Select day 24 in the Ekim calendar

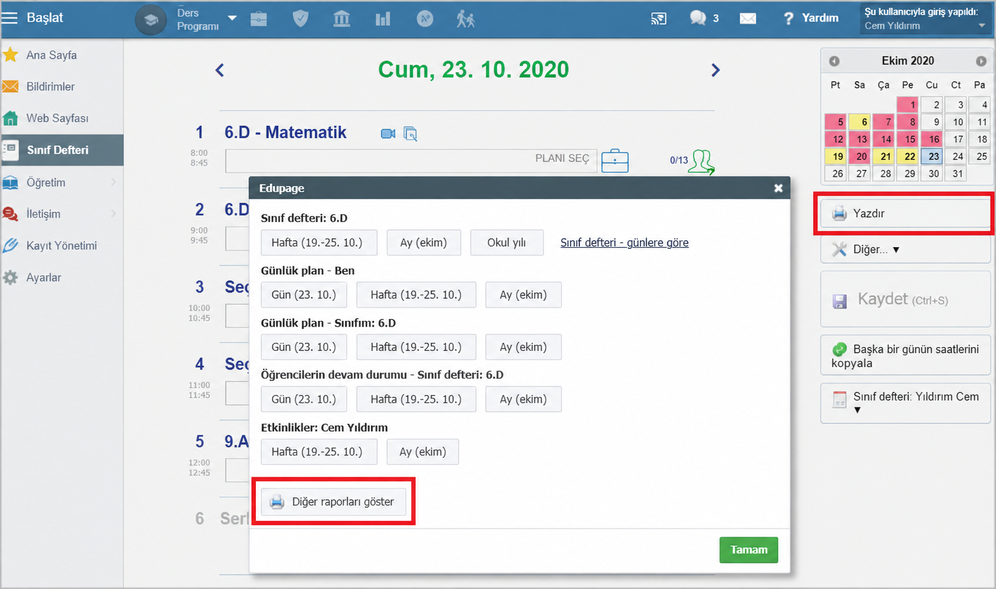click(x=957, y=156)
